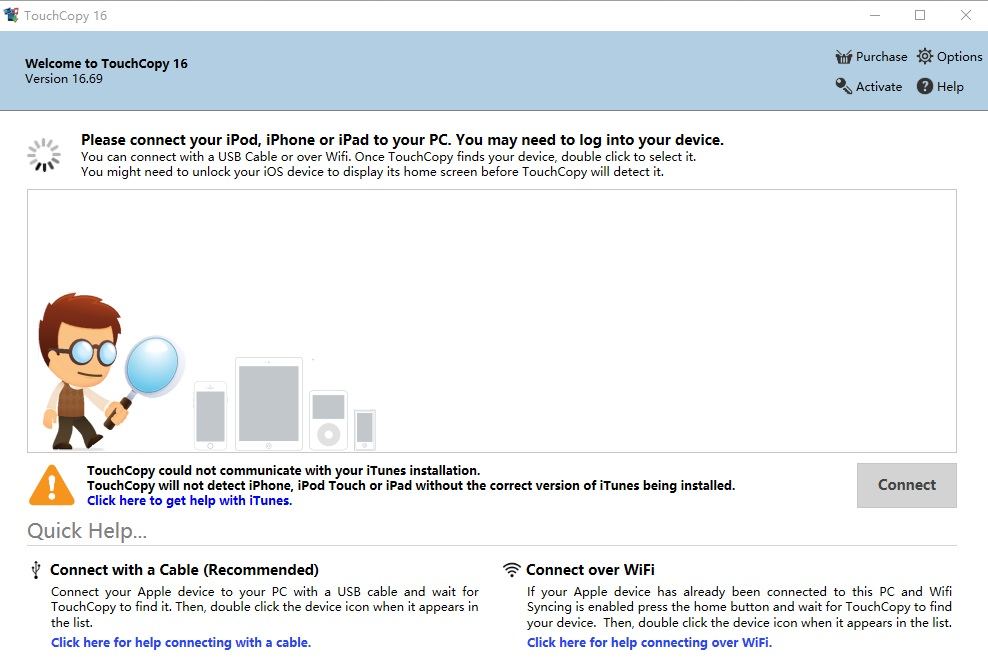Click 'Please connect your iPod, iPhone or iPad' heading
Screen dimensions: 988x667
click(x=402, y=140)
